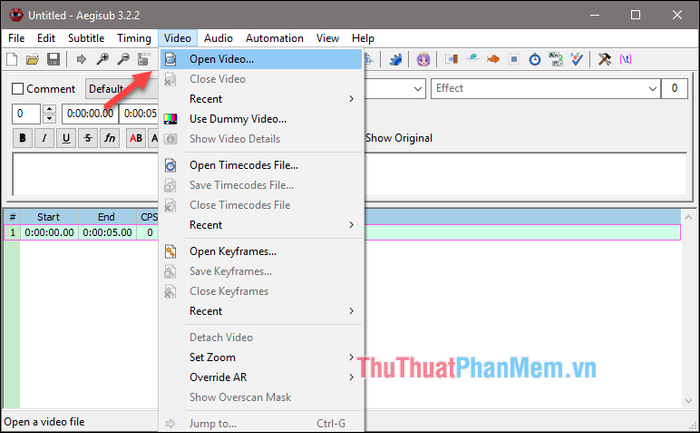Expand the Override AR submenu
The height and width of the screenshot is (433, 700).
click(x=261, y=377)
